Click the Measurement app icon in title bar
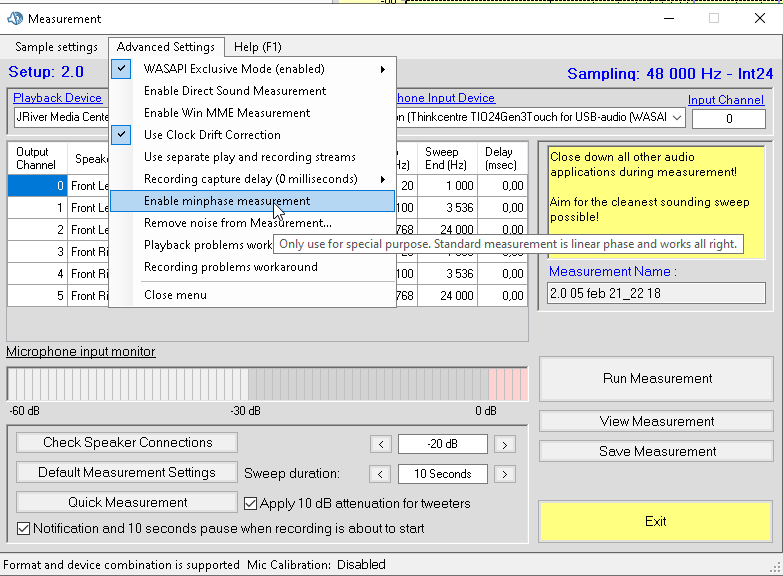783x576 pixels. pyautogui.click(x=15, y=18)
